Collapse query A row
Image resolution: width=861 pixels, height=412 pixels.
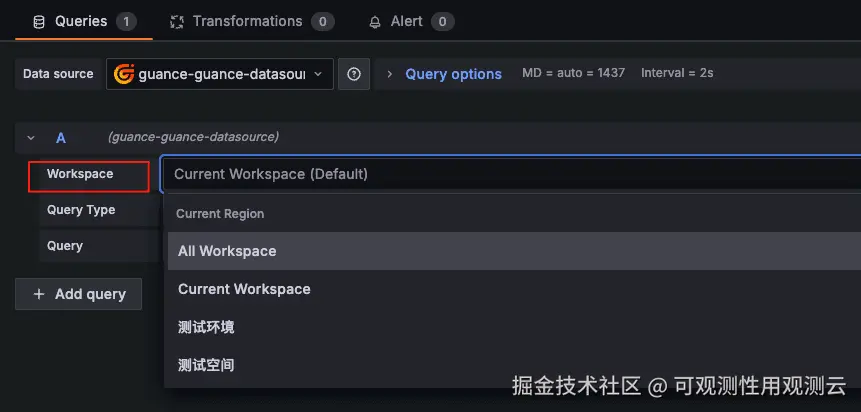click(x=31, y=138)
